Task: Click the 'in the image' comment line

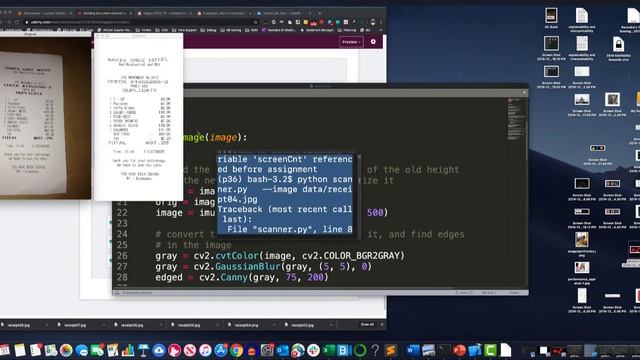Action: (193, 245)
